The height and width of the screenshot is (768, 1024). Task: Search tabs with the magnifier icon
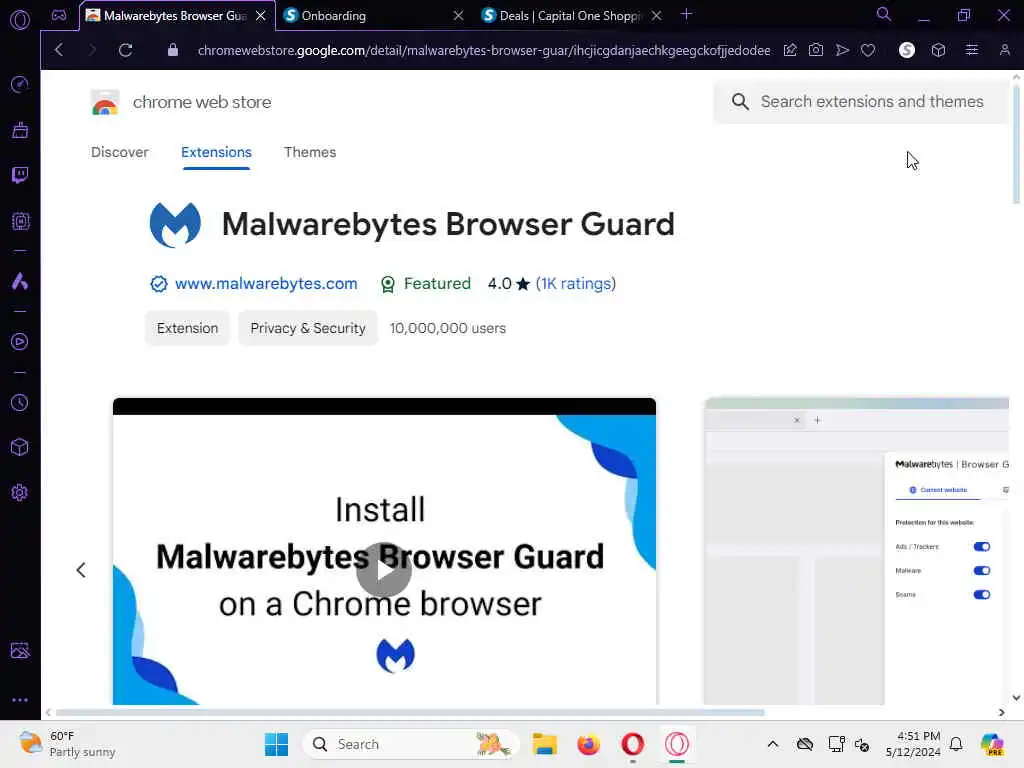point(884,14)
